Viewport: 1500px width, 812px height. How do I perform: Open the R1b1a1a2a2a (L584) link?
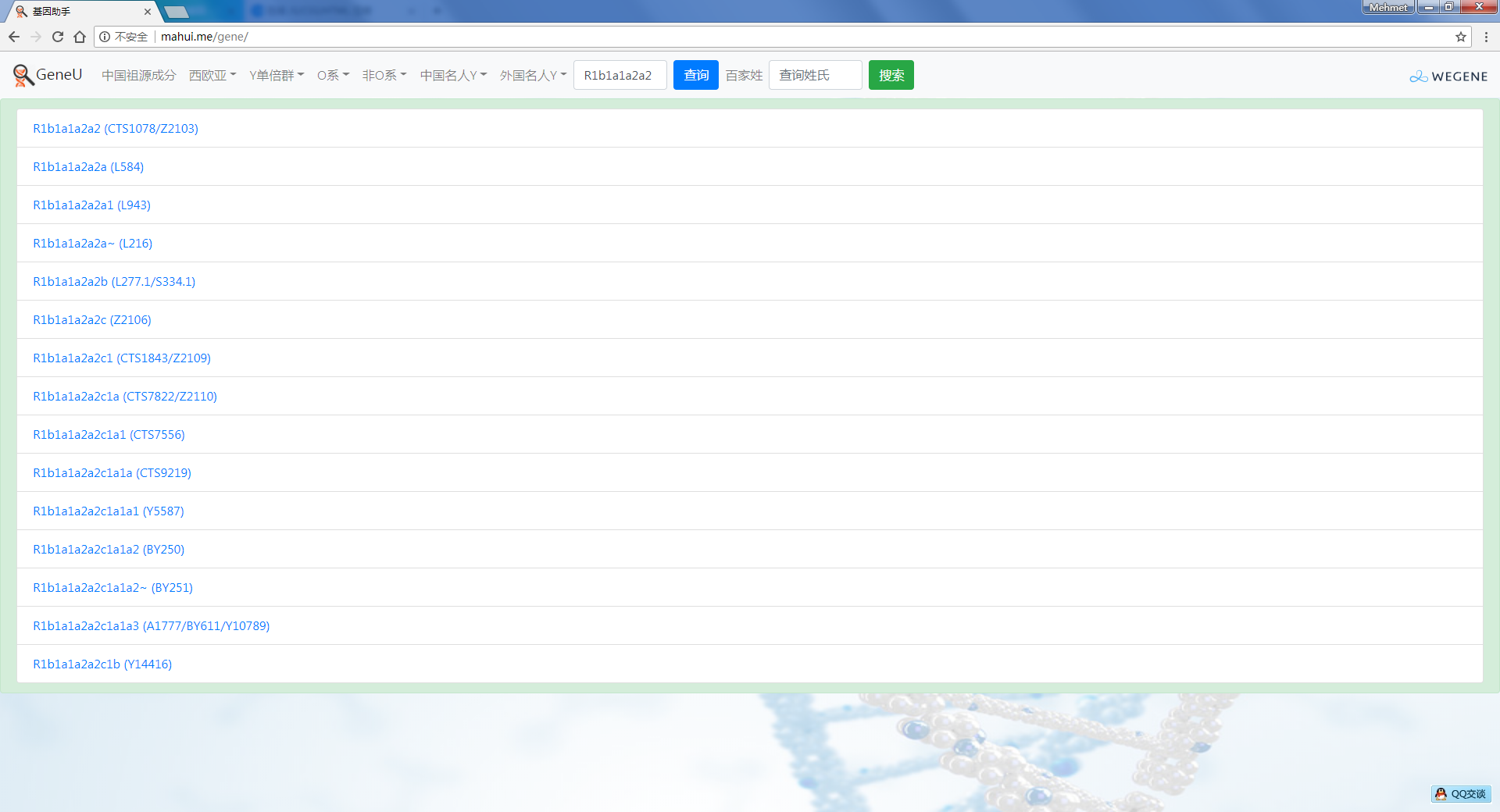pos(88,166)
